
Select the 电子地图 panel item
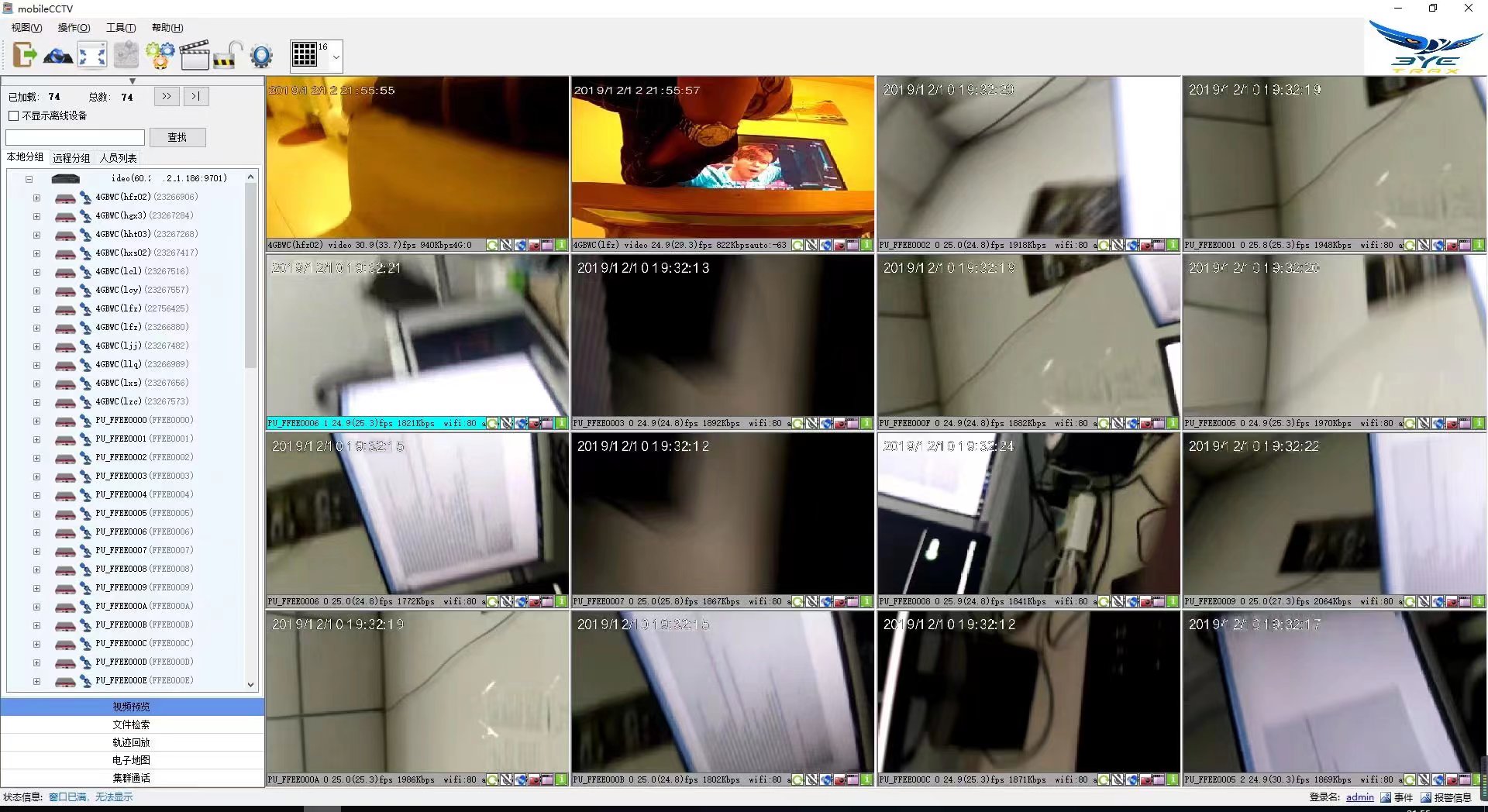pos(131,760)
